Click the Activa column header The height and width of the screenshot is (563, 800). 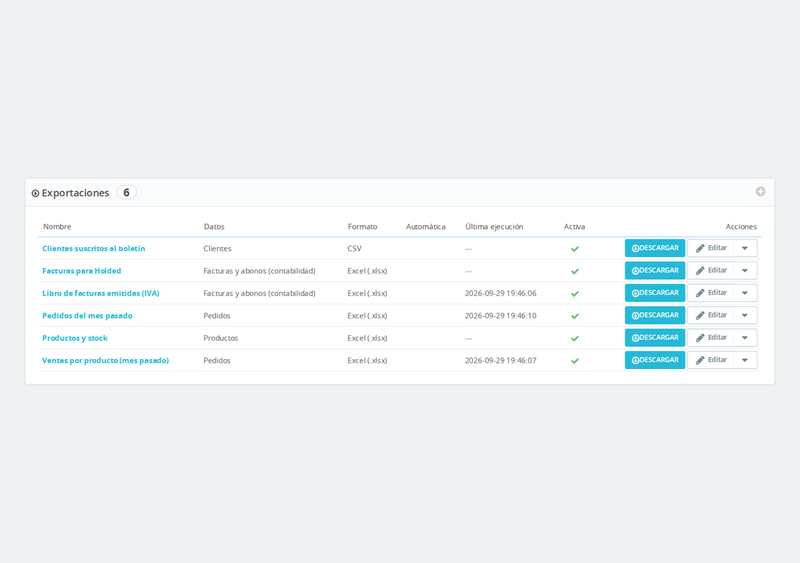coord(574,227)
